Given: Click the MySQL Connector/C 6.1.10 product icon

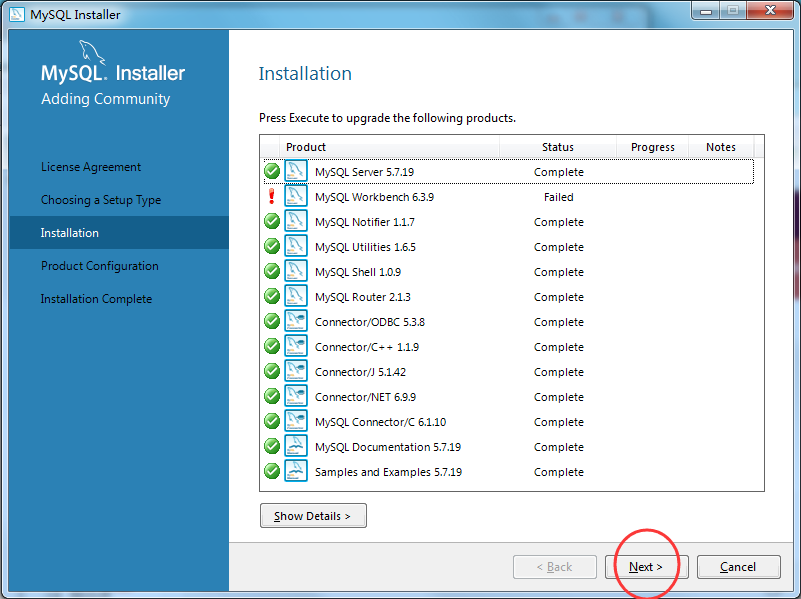Looking at the screenshot, I should click(296, 421).
